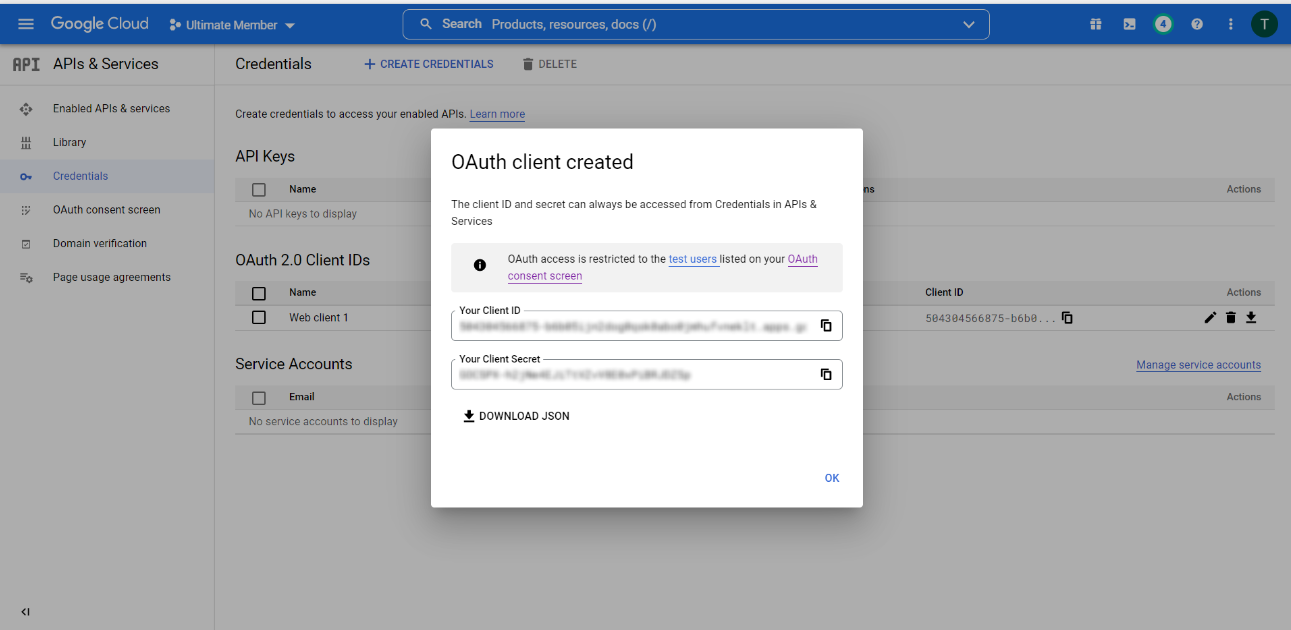Open Manage service accounts link
Screen dimensions: 1291x630
1198,365
